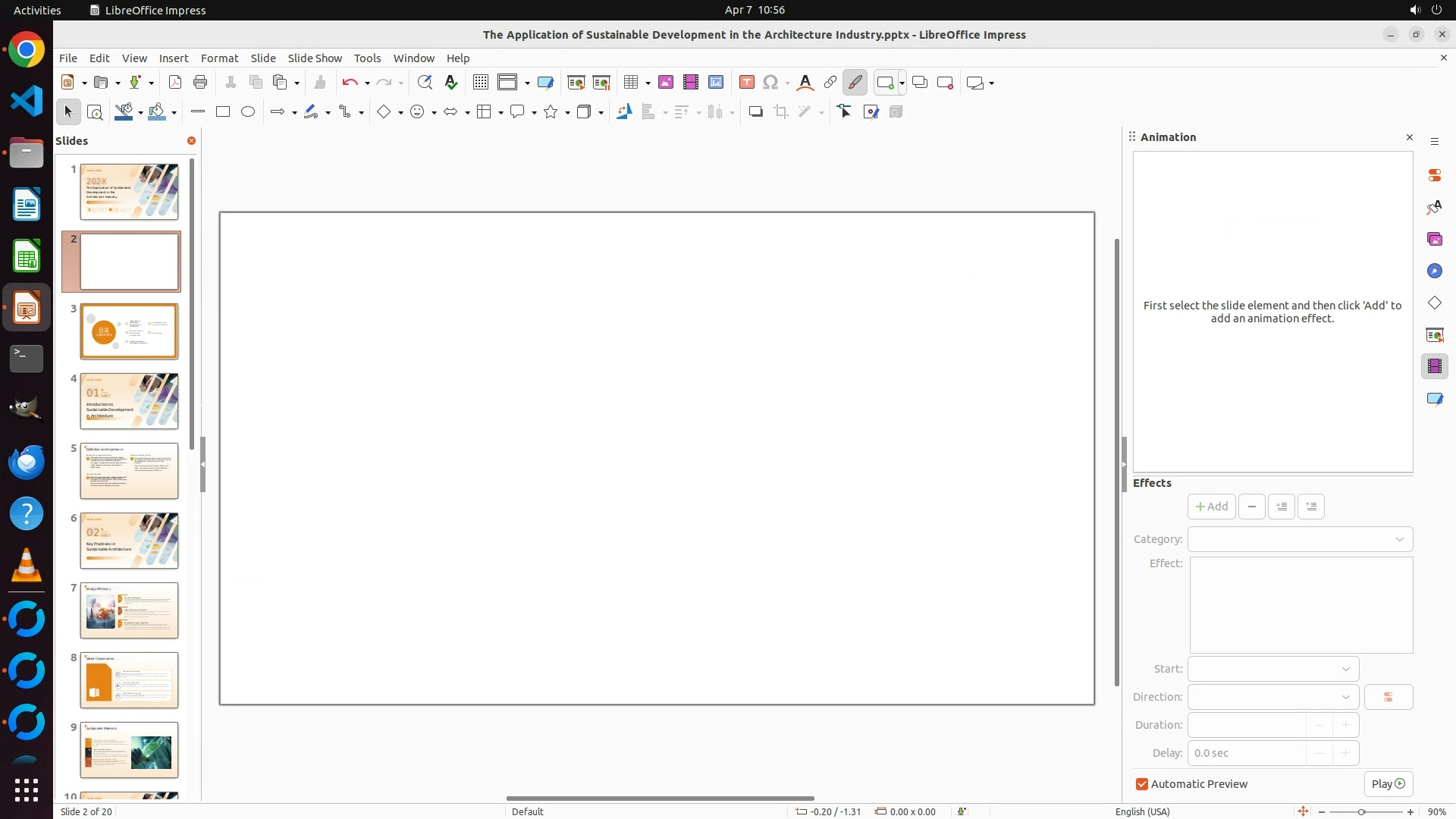Open the Slide Show menu
Viewport: 1456px width, 819px height.
point(315,58)
